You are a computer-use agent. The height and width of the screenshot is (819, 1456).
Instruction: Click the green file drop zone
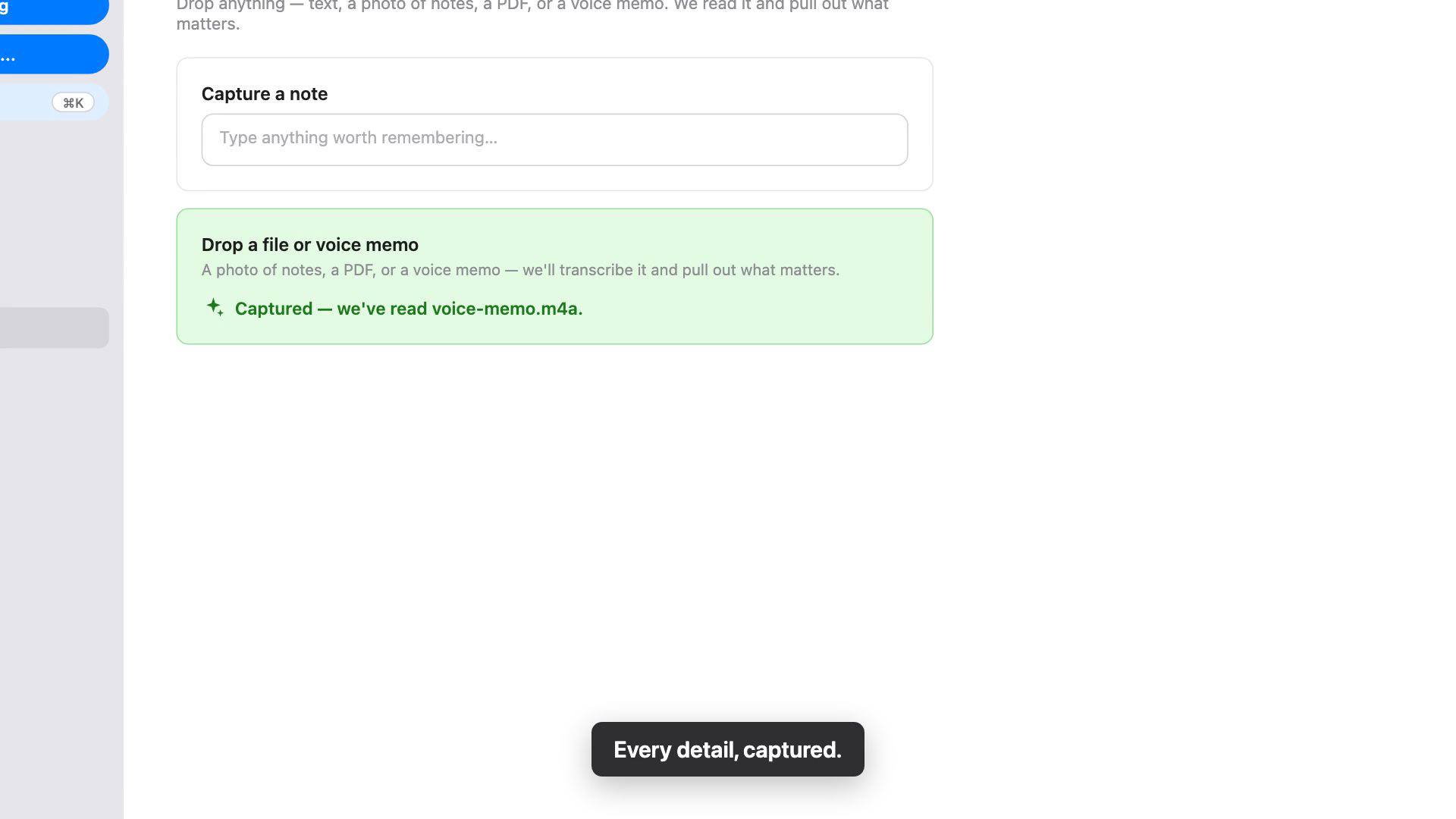(x=554, y=276)
